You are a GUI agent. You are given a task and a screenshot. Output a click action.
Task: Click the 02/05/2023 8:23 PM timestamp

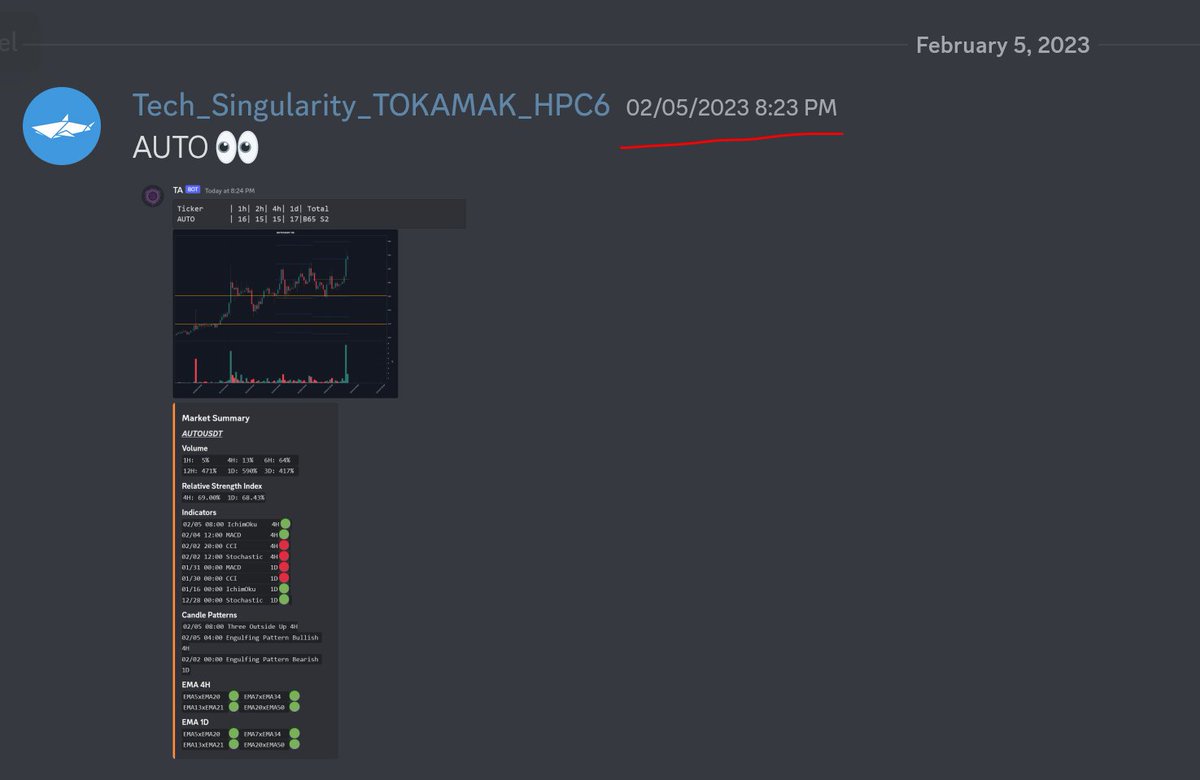[732, 108]
